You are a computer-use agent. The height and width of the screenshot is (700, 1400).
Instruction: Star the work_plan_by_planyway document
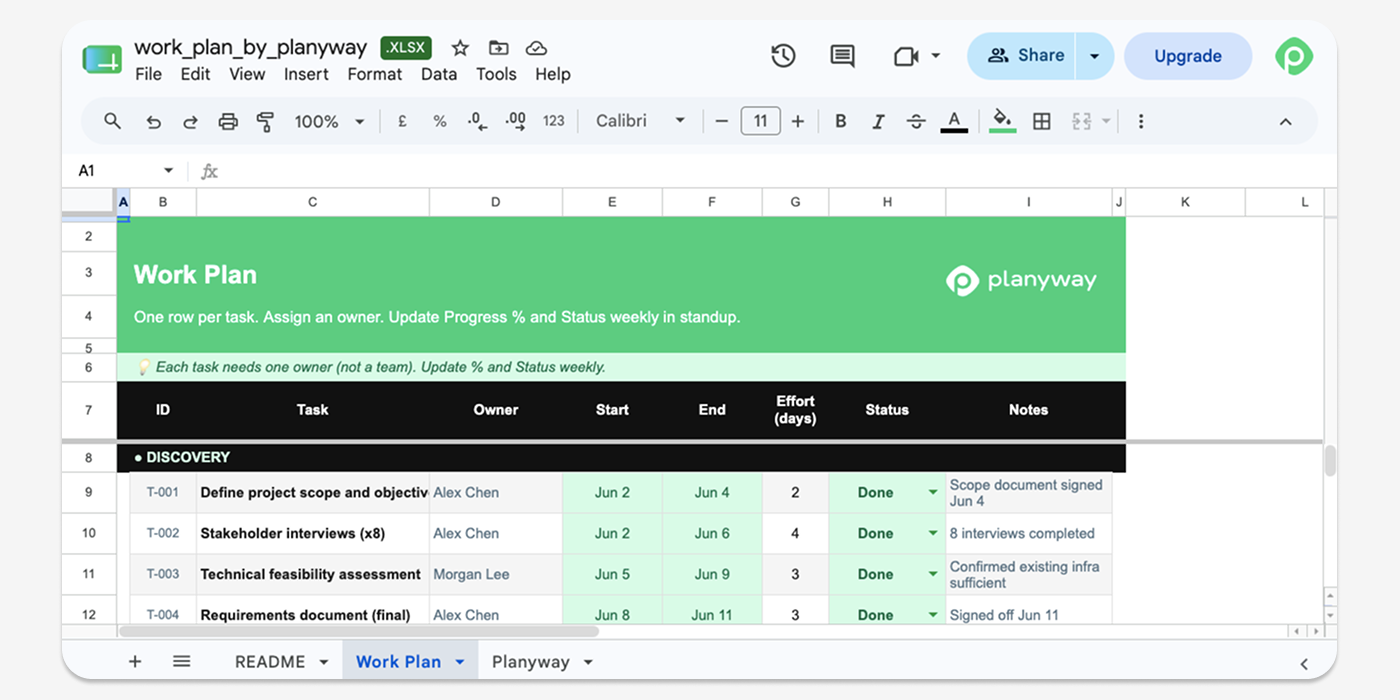click(460, 48)
